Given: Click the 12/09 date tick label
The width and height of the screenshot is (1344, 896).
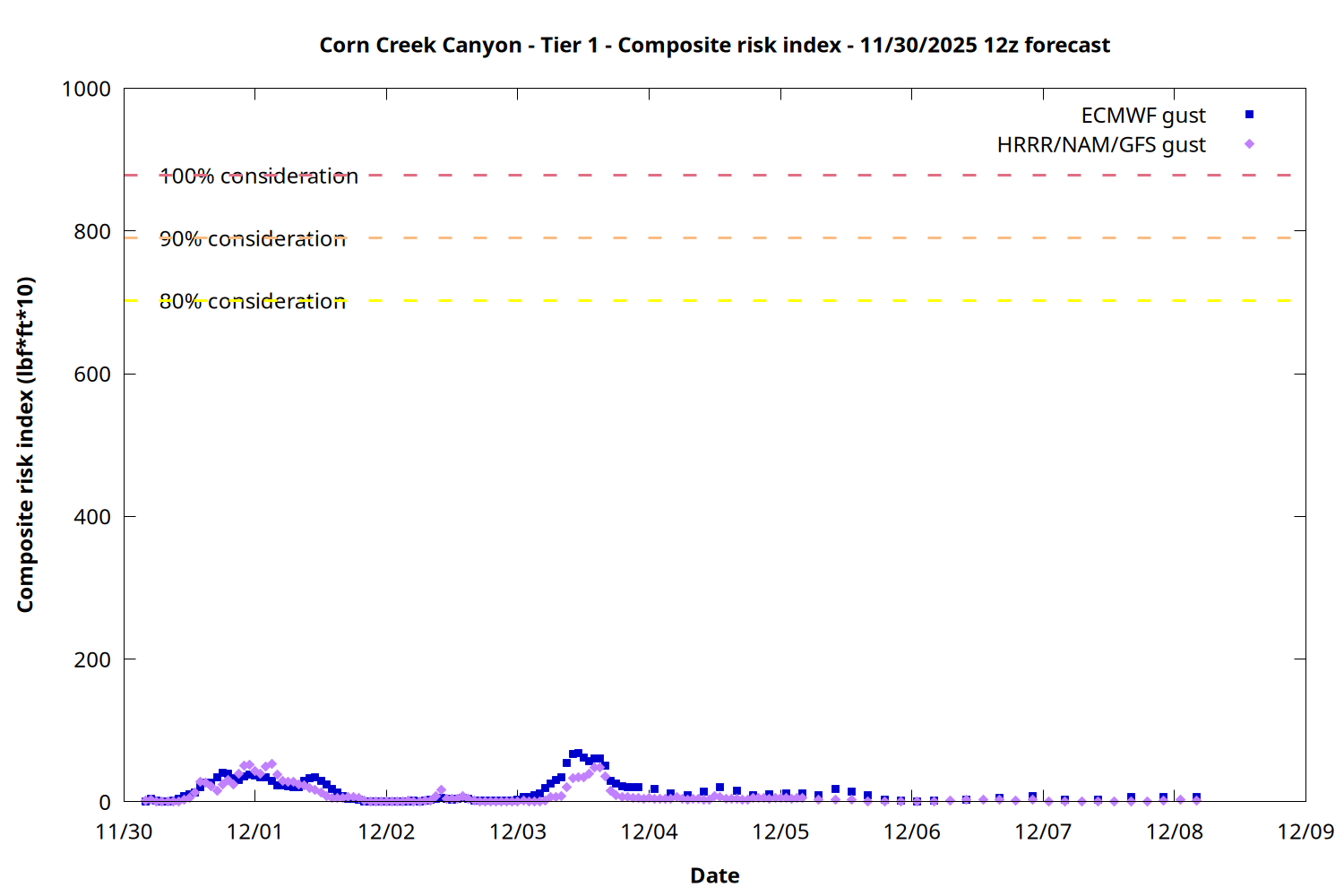Looking at the screenshot, I should (1305, 831).
